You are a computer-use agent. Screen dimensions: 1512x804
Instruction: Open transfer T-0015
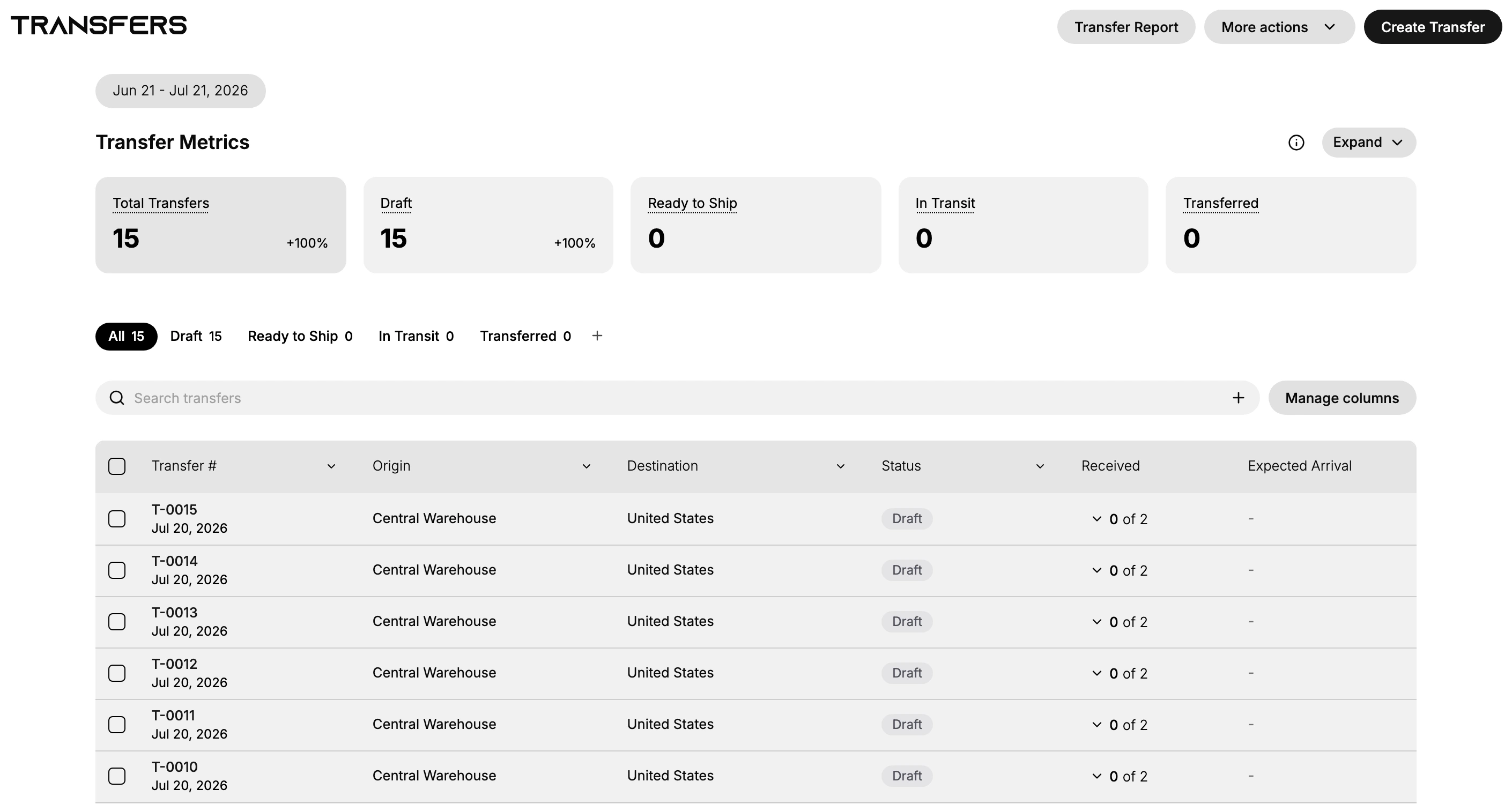click(174, 509)
